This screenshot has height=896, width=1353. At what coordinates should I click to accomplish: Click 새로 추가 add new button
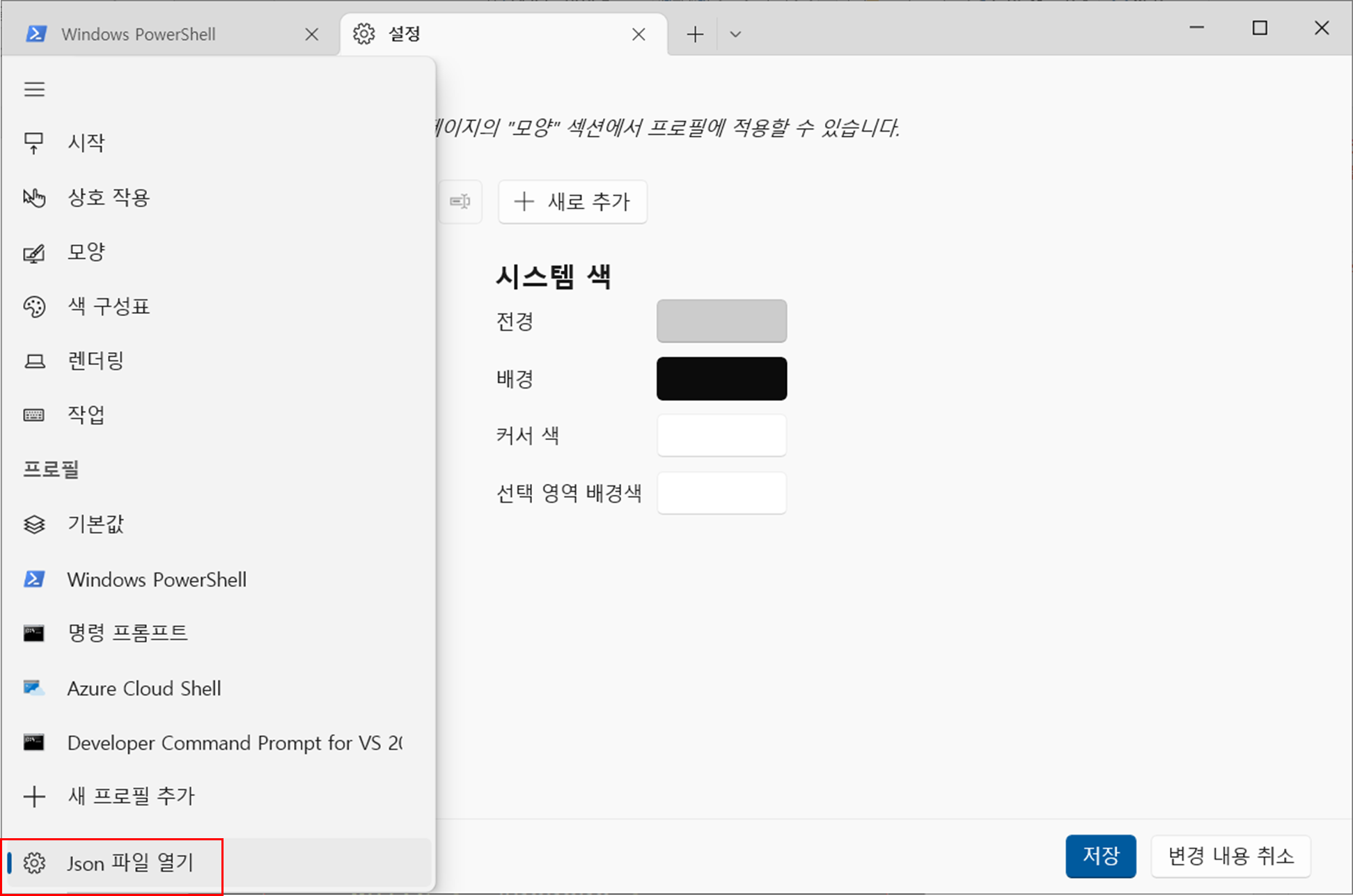(572, 202)
